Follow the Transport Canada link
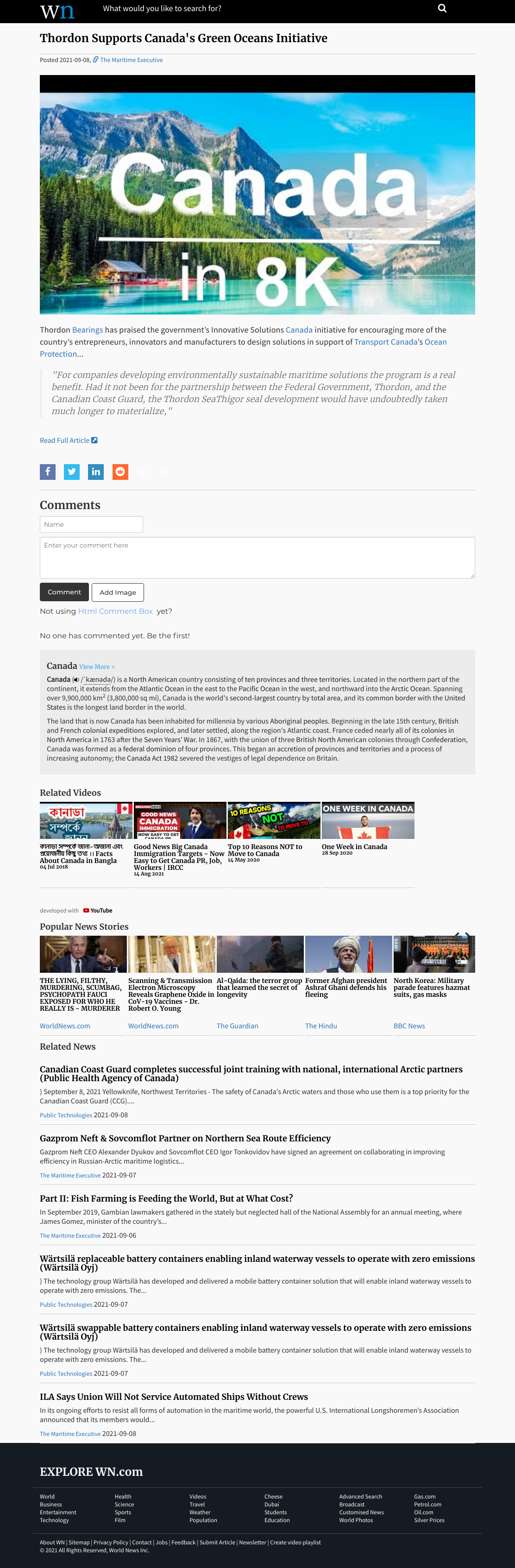 386,342
